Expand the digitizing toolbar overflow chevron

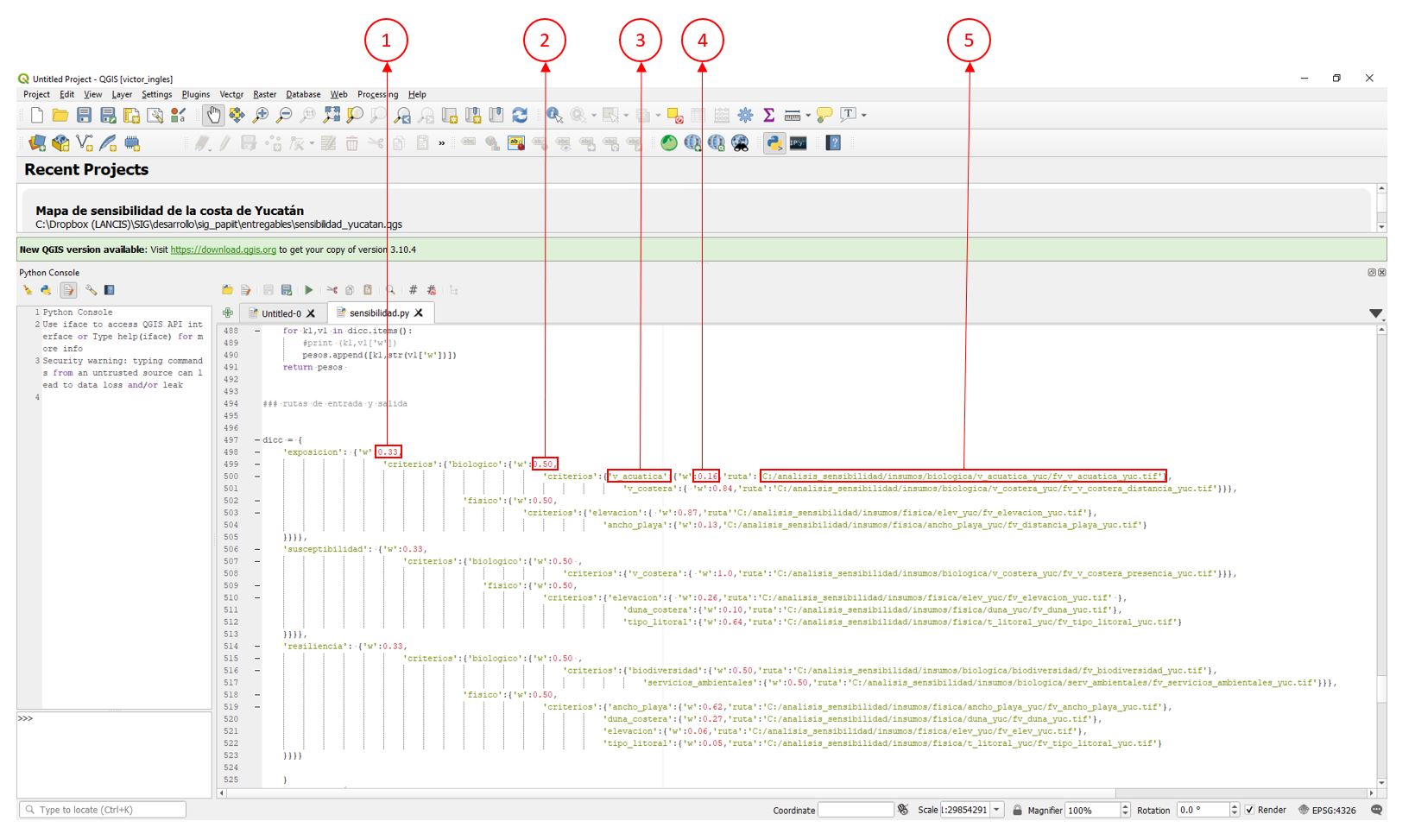click(x=442, y=143)
